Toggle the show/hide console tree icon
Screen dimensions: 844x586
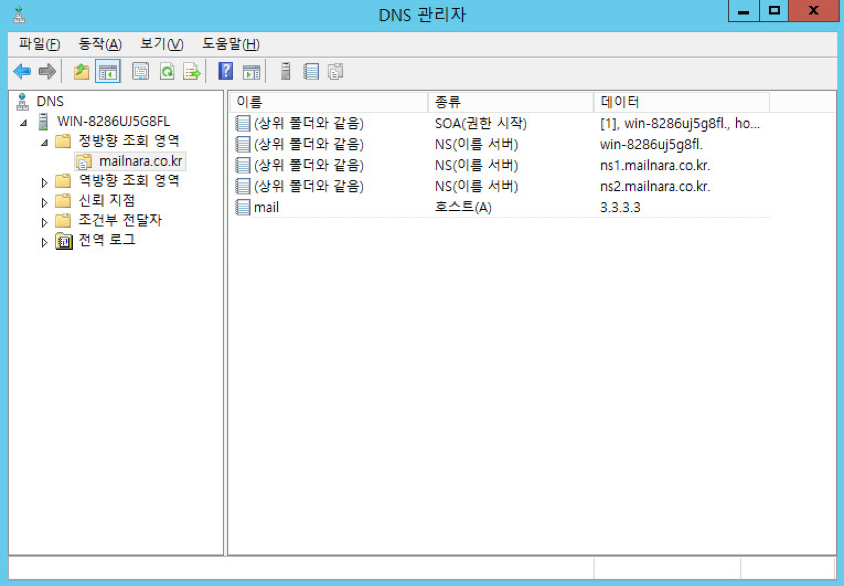tap(108, 71)
